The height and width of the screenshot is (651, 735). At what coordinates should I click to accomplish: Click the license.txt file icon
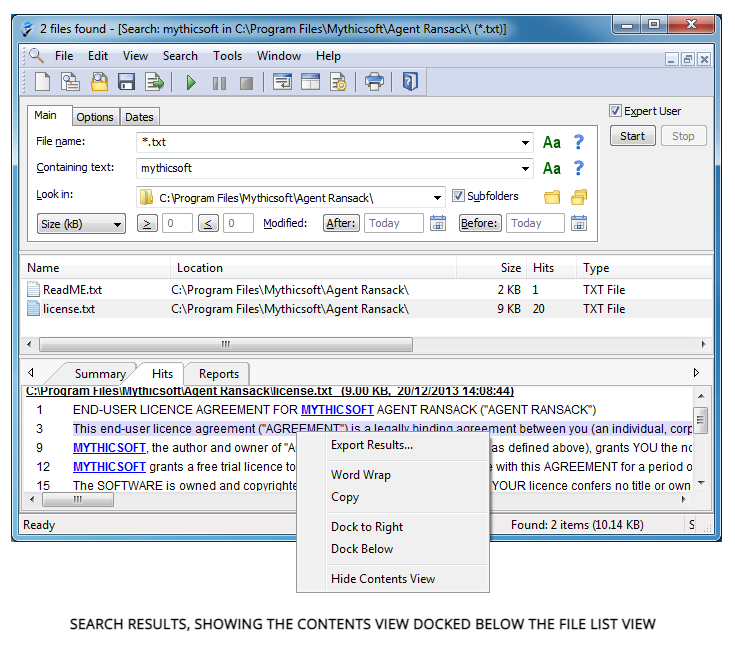click(33, 308)
